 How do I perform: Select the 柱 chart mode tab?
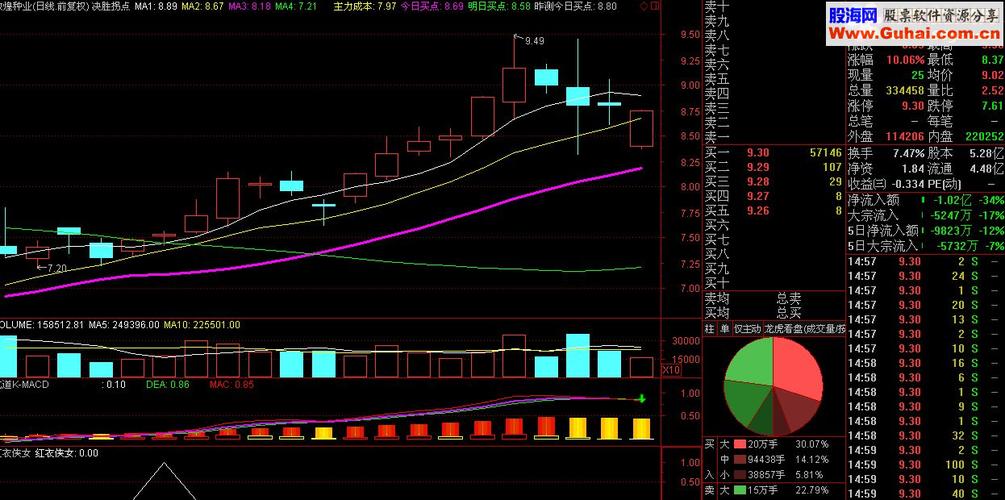point(710,328)
